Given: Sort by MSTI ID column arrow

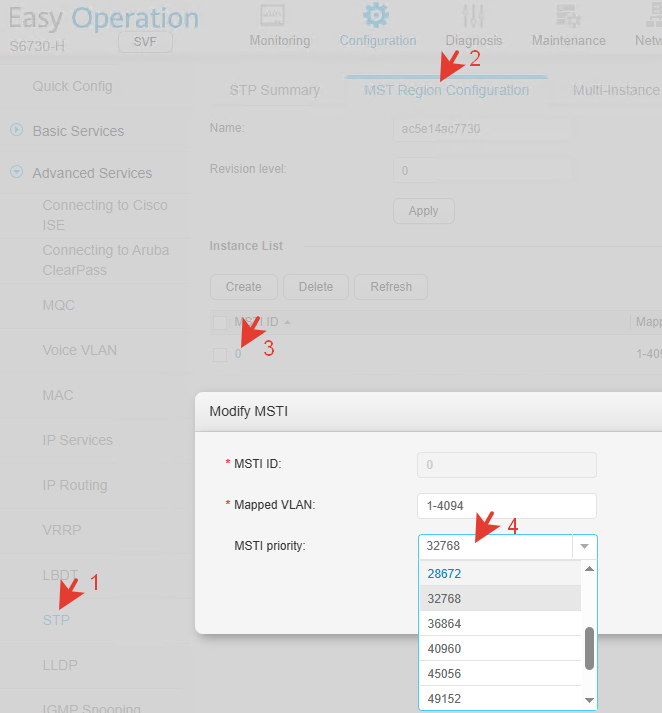Looking at the screenshot, I should tap(287, 322).
